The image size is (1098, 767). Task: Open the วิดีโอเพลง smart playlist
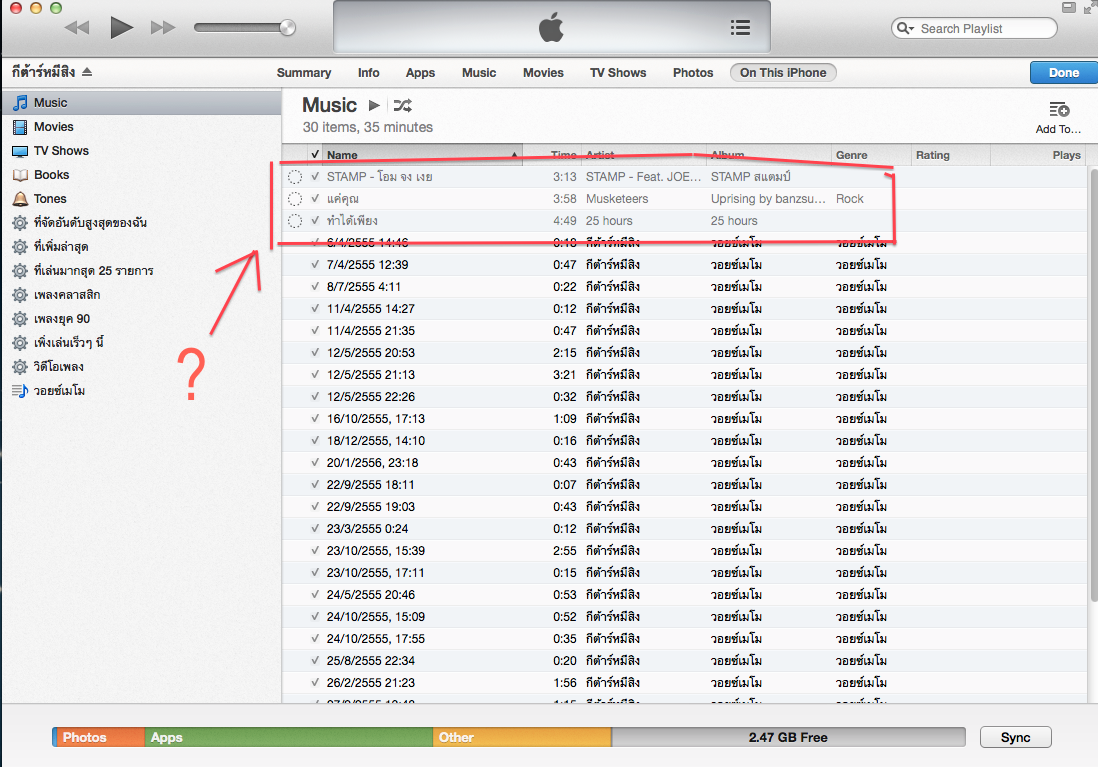click(141, 366)
